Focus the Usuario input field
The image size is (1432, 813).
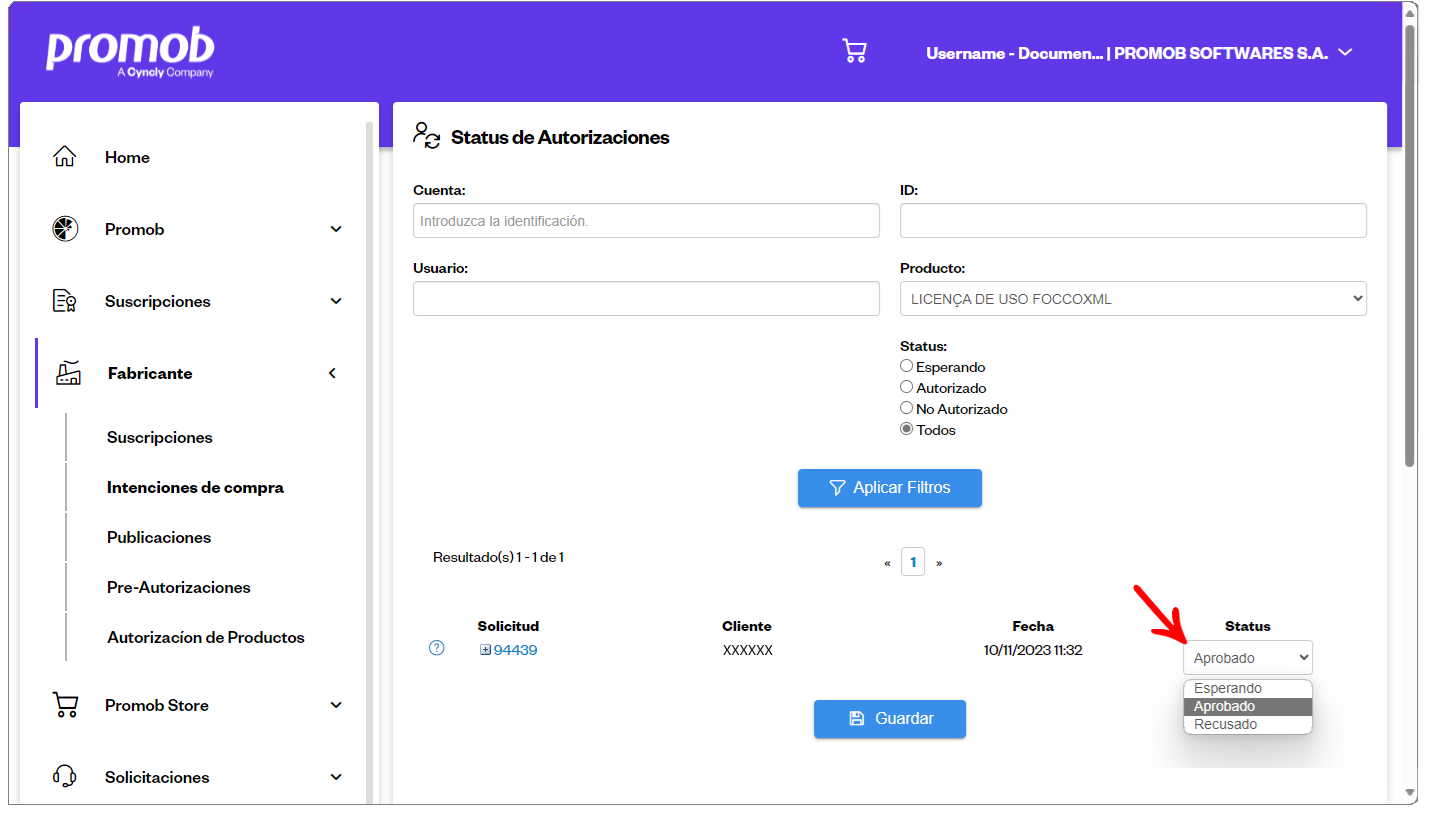tap(646, 298)
